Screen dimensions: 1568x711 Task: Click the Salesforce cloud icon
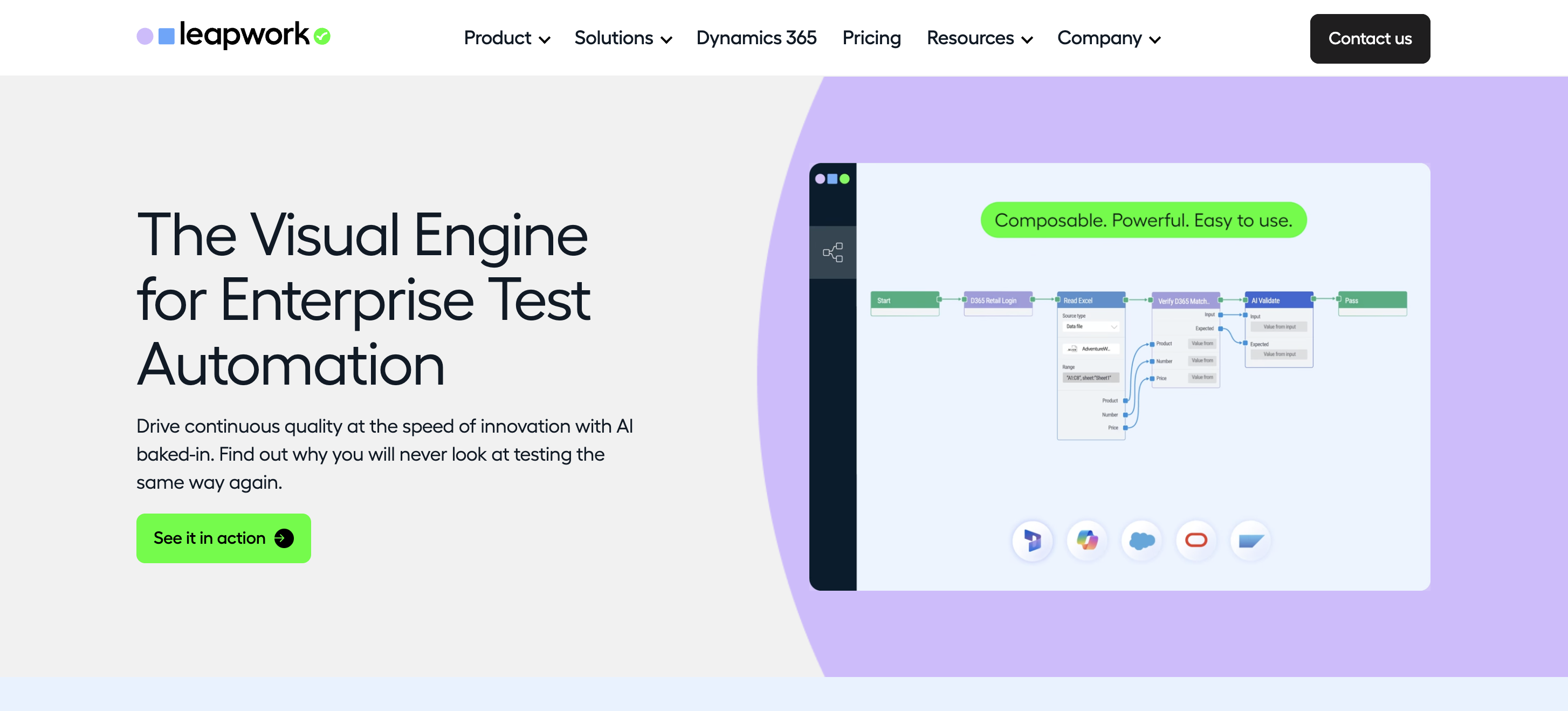(x=1142, y=540)
